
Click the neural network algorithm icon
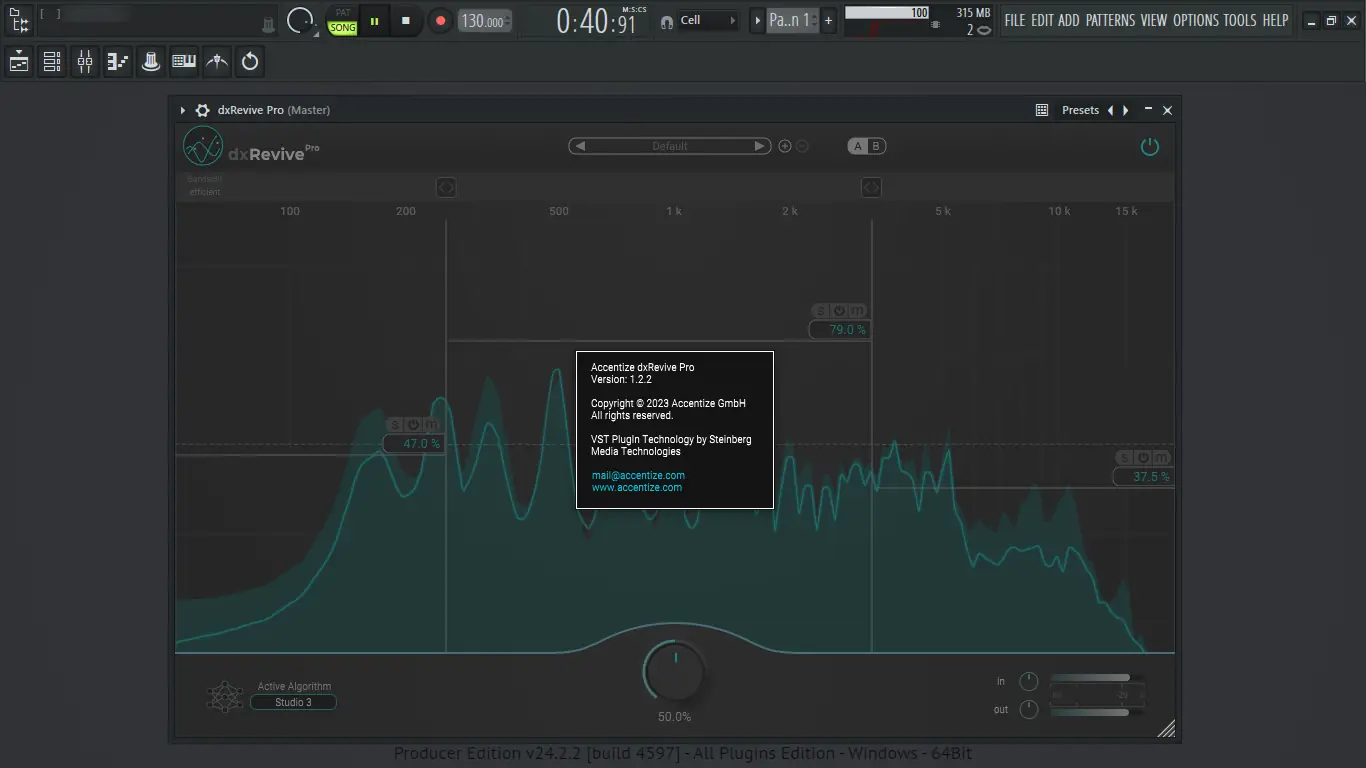(x=225, y=696)
